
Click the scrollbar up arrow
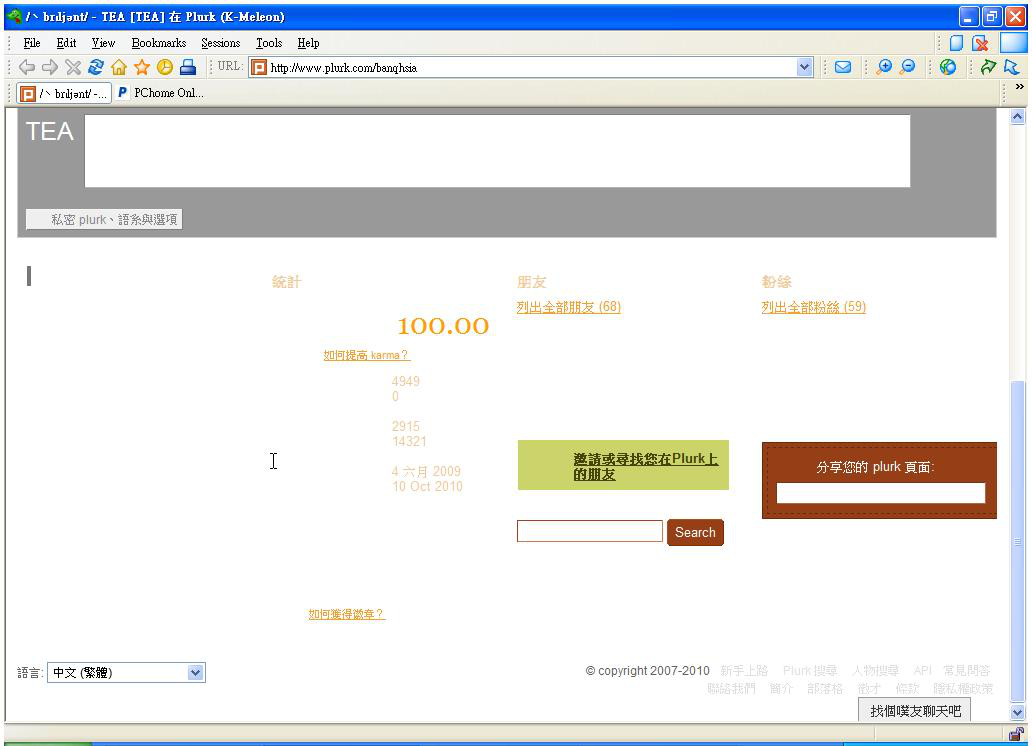1018,117
